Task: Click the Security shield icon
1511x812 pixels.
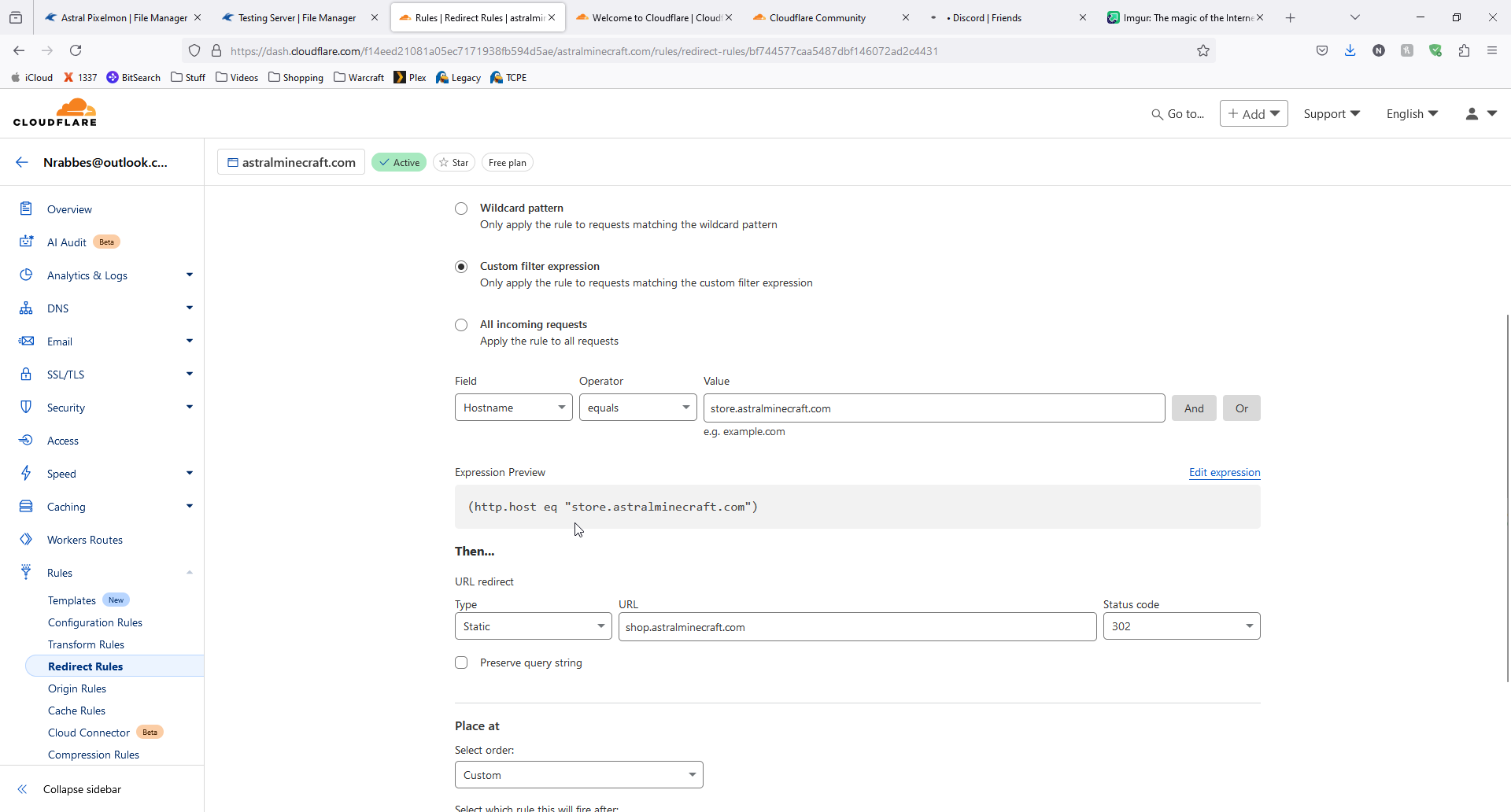Action: pyautogui.click(x=26, y=408)
